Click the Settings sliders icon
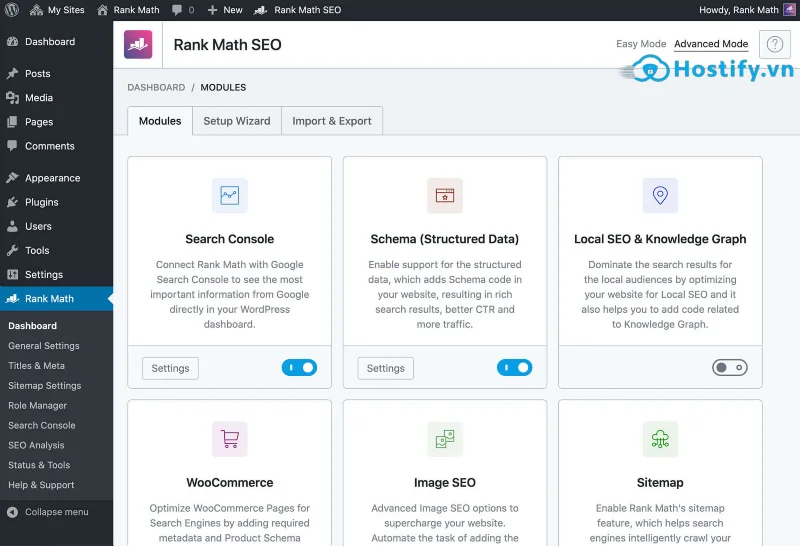The width and height of the screenshot is (800, 546). coord(12,275)
